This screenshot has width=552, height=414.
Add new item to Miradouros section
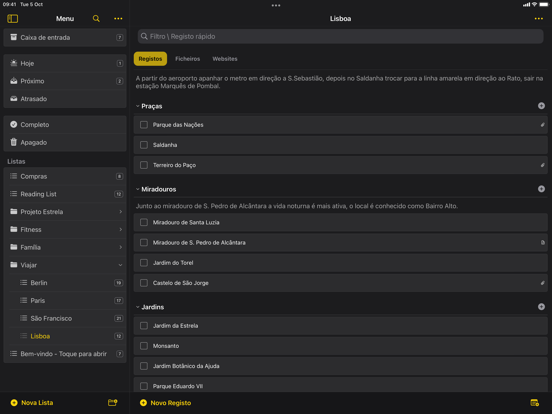541,189
